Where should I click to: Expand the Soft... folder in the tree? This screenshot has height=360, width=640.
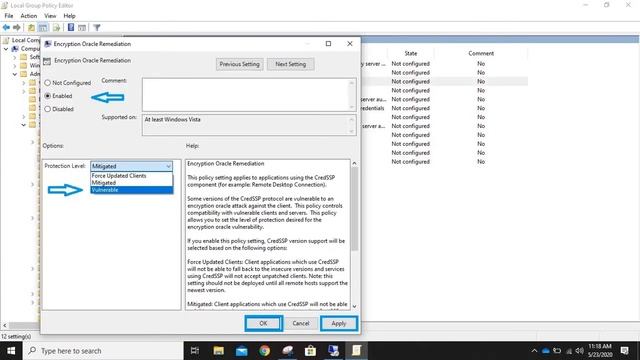15,58
